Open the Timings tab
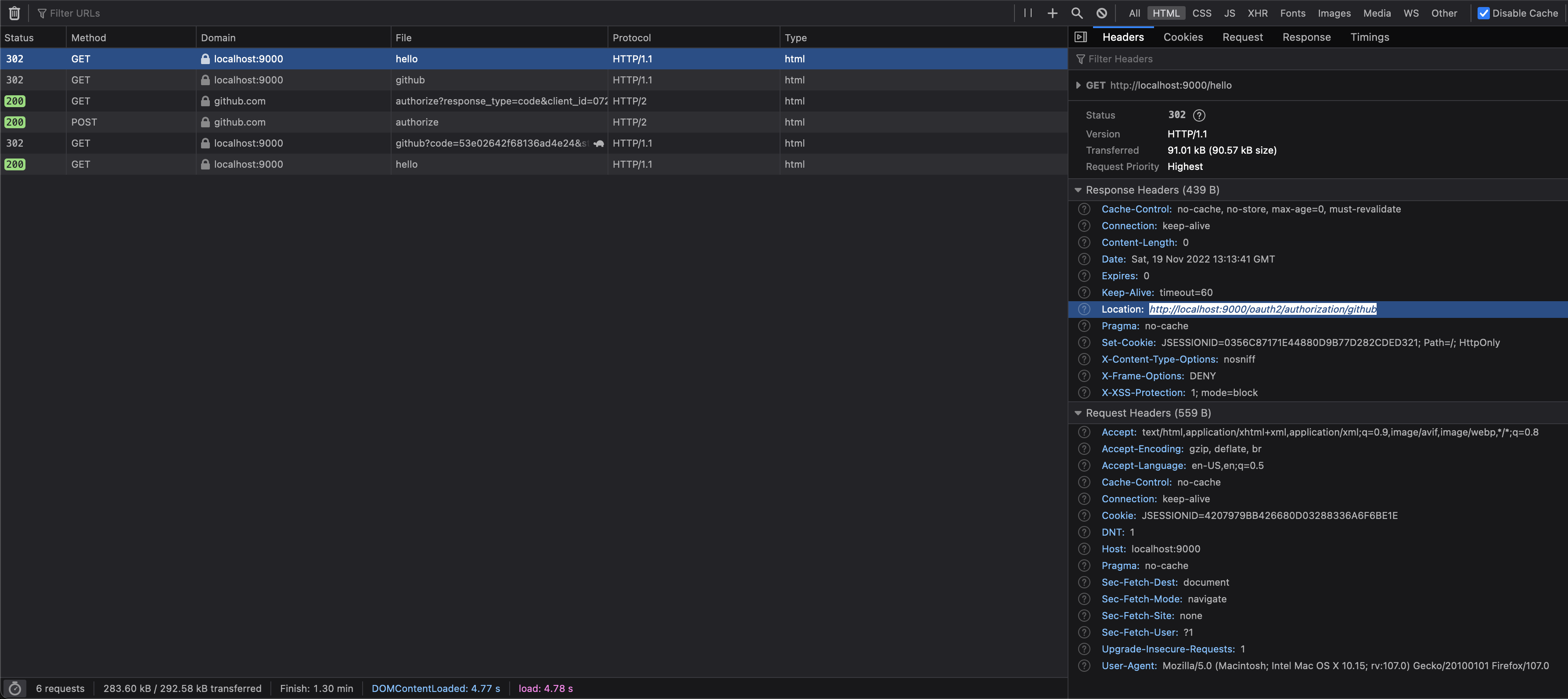This screenshot has width=1568, height=699. (x=1369, y=37)
